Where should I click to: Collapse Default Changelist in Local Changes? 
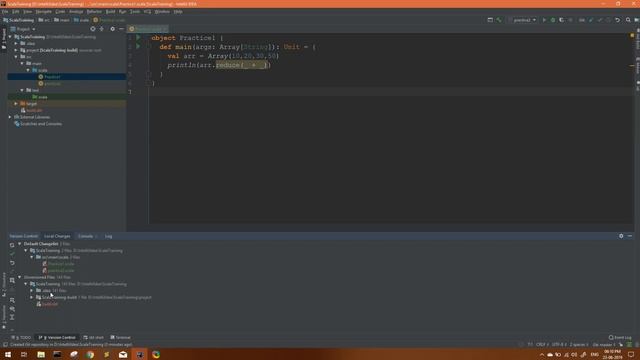point(20,244)
